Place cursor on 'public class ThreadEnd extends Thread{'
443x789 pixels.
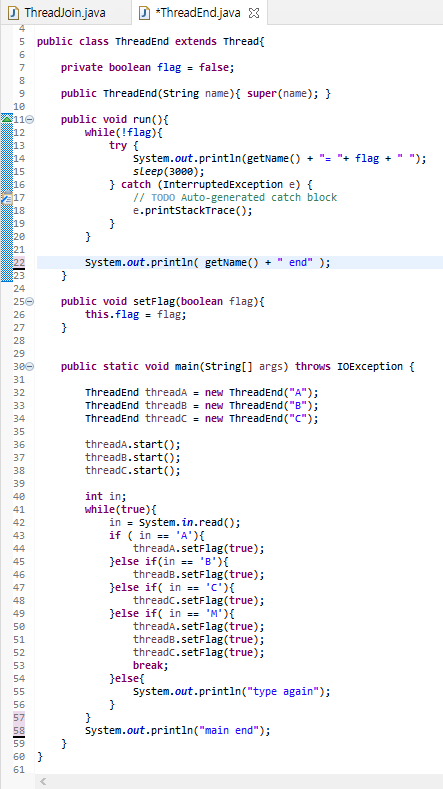pos(151,42)
